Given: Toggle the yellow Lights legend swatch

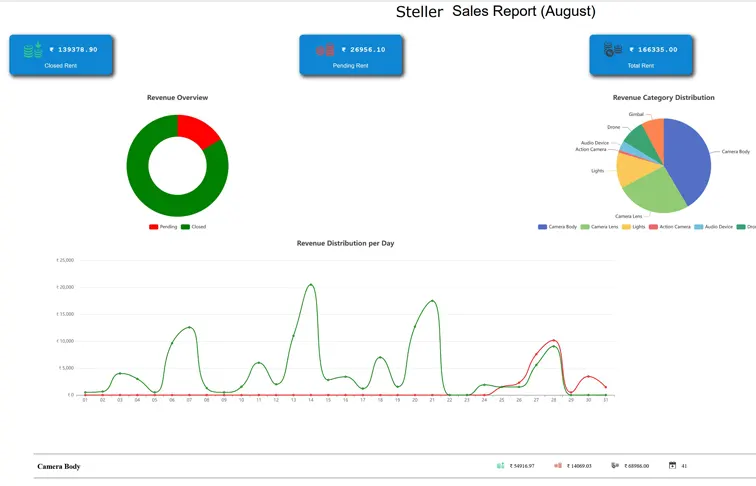Looking at the screenshot, I should pyautogui.click(x=626, y=227).
